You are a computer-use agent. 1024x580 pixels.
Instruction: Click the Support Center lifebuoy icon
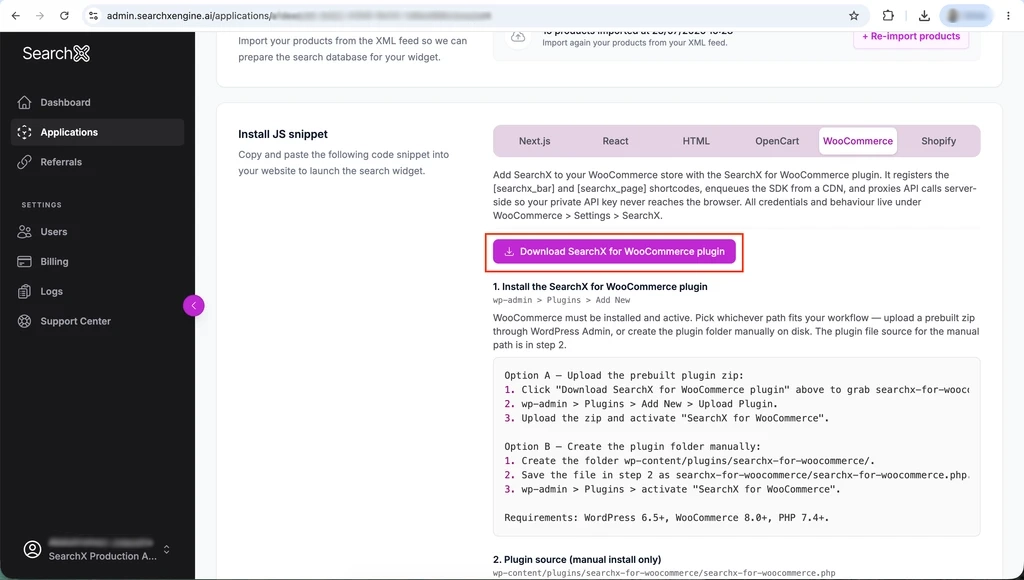click(24, 321)
